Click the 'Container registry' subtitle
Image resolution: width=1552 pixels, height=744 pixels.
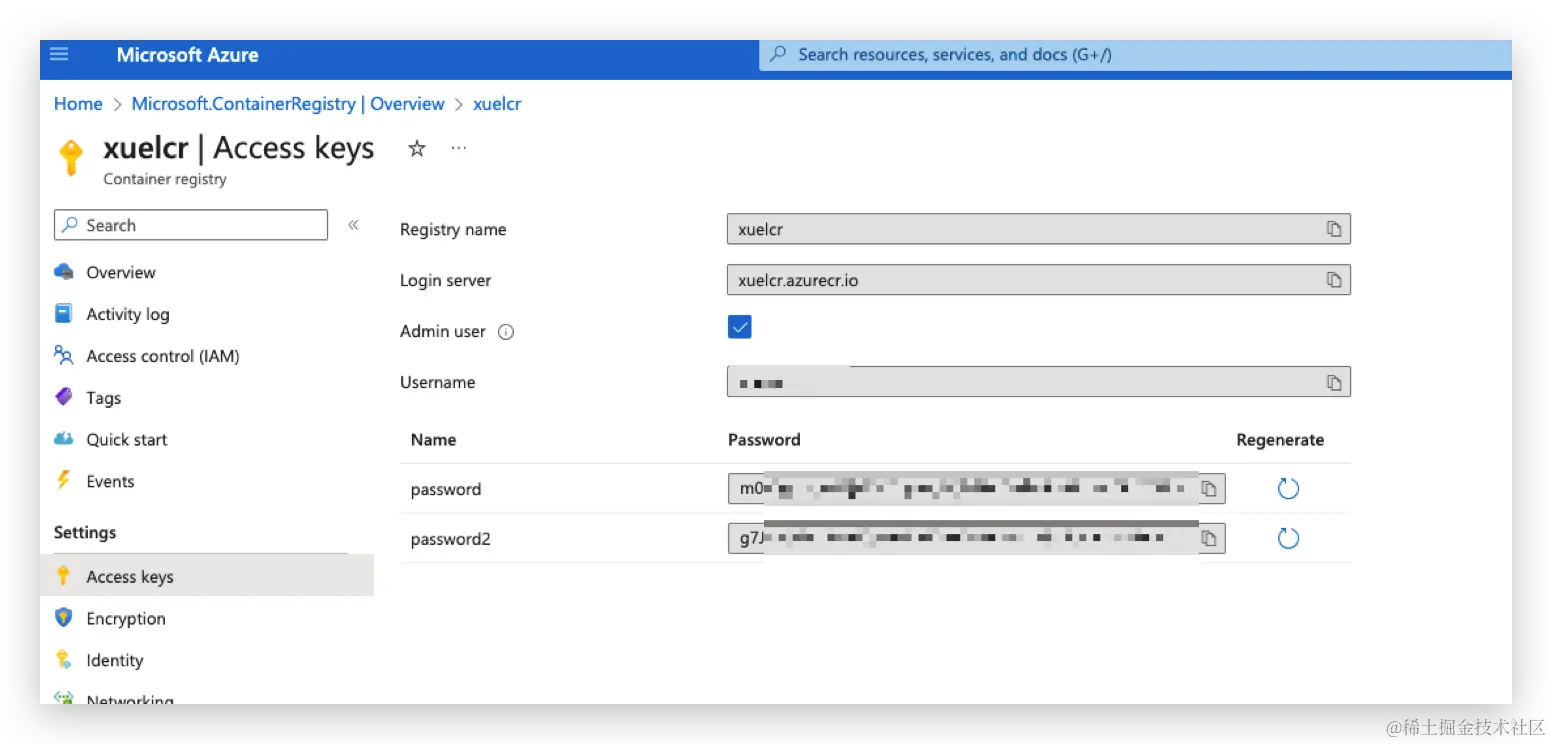[165, 180]
